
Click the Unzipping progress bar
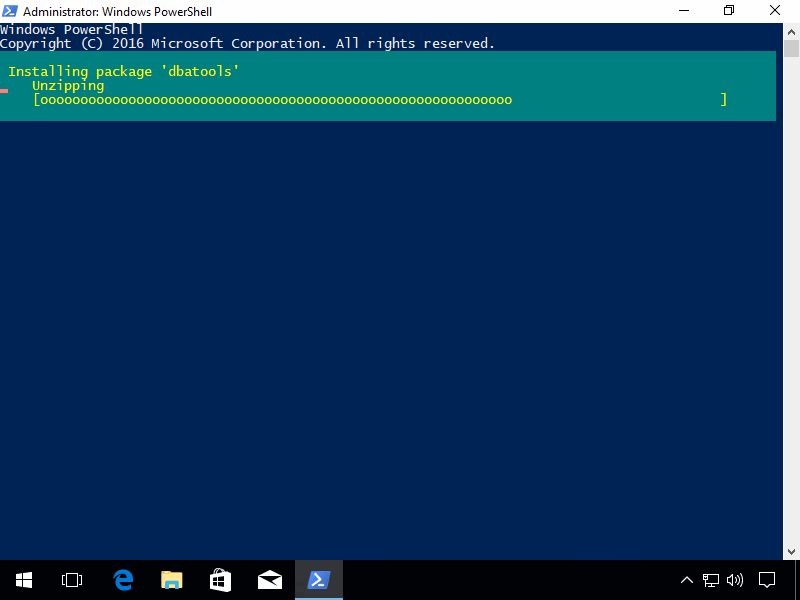tap(380, 99)
